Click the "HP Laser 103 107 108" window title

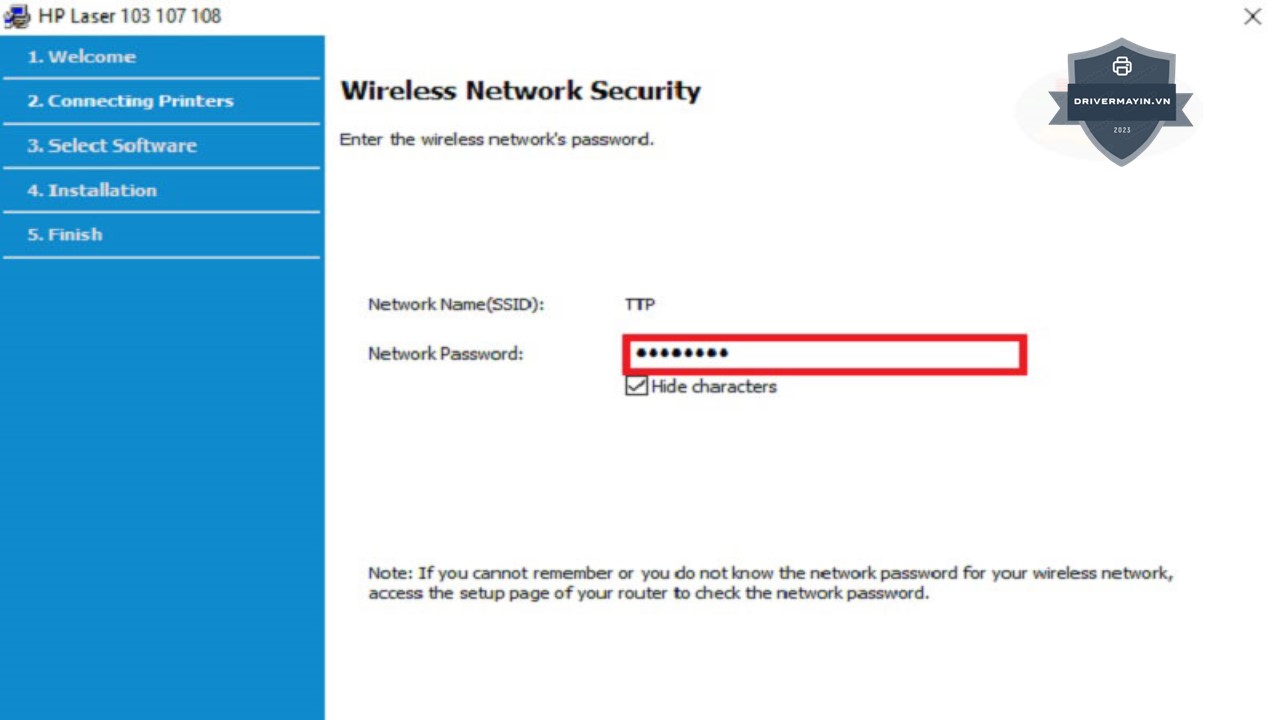click(x=130, y=16)
